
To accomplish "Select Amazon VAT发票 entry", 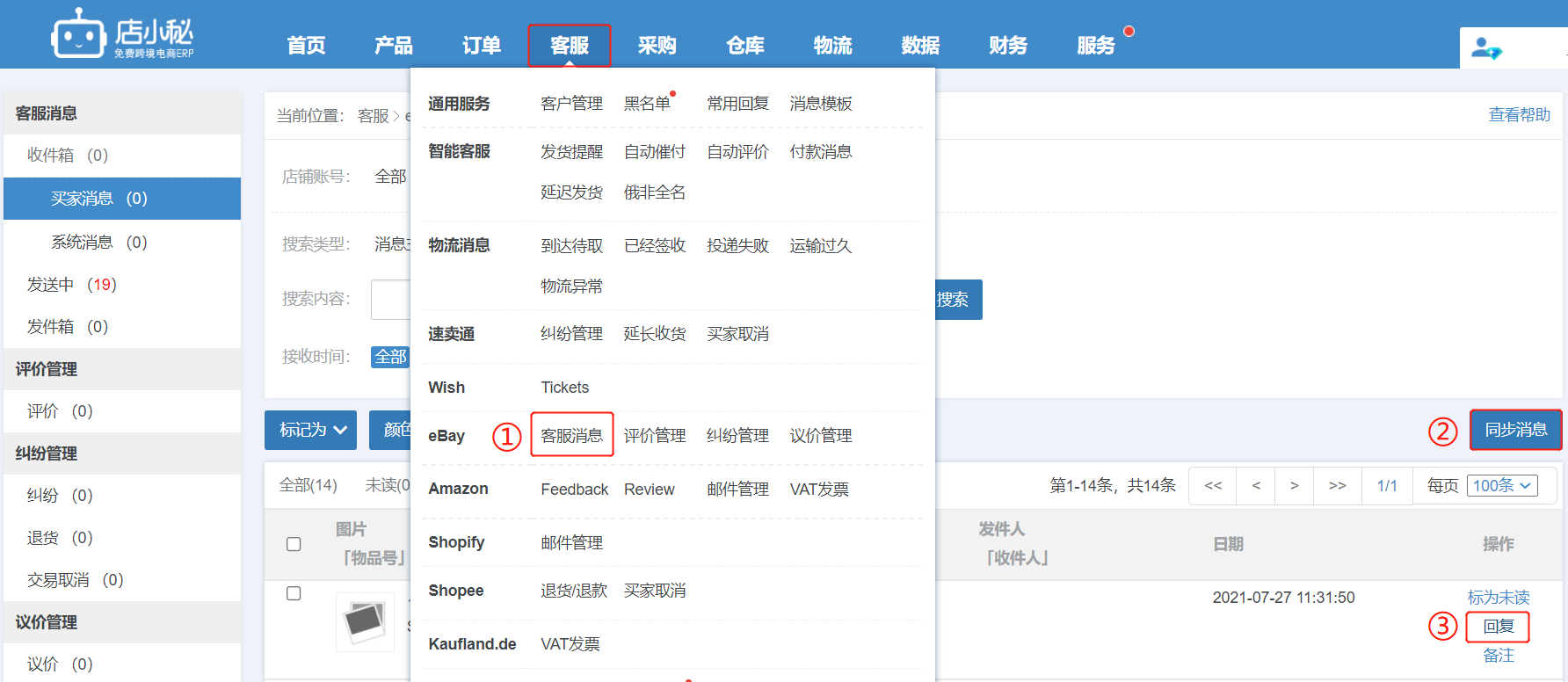I will 819,490.
